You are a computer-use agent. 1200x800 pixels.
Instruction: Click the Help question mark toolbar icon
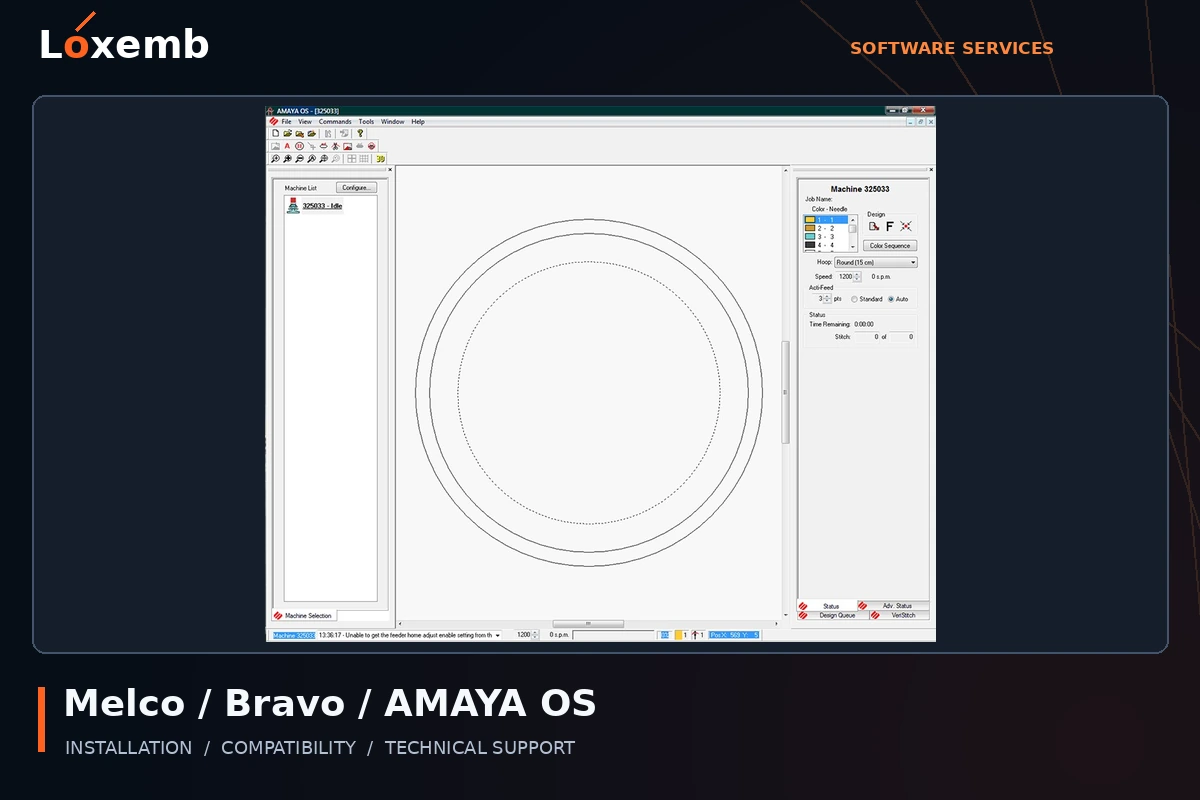(360, 133)
